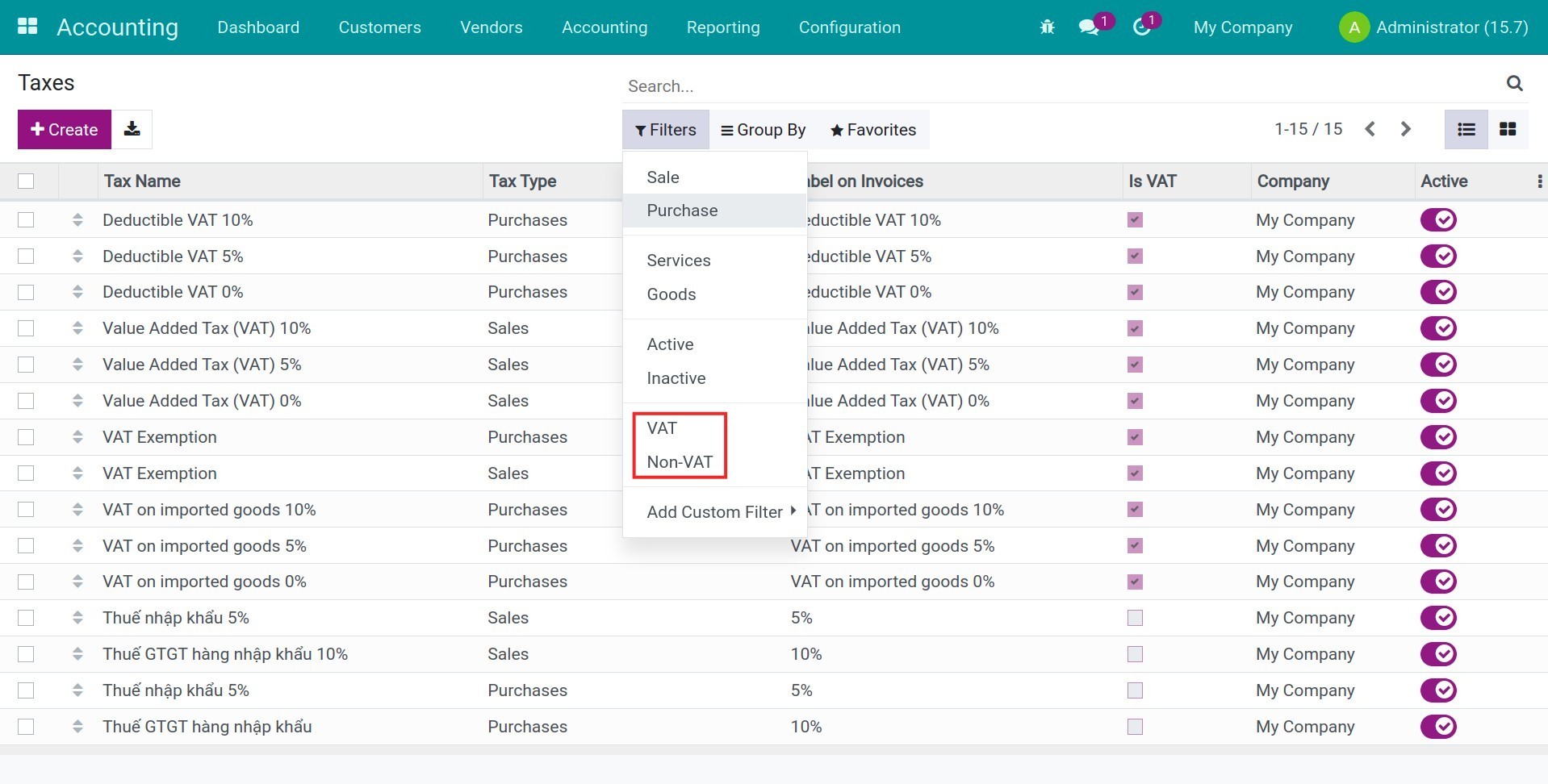Click the Create button

point(65,130)
